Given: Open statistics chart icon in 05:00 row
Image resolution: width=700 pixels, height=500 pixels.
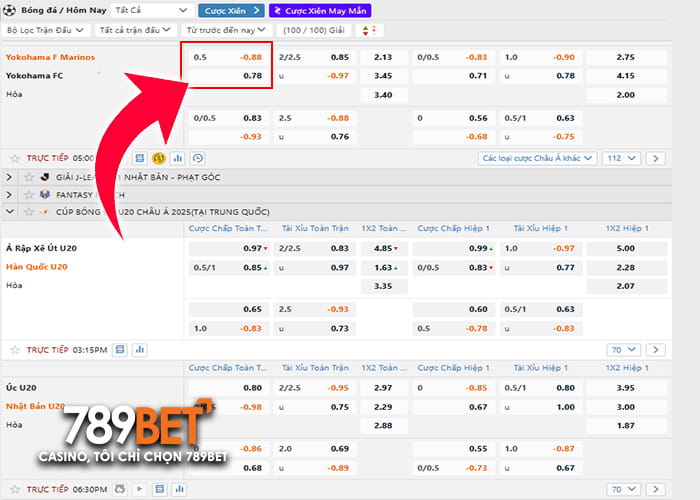Looking at the screenshot, I should (x=178, y=158).
